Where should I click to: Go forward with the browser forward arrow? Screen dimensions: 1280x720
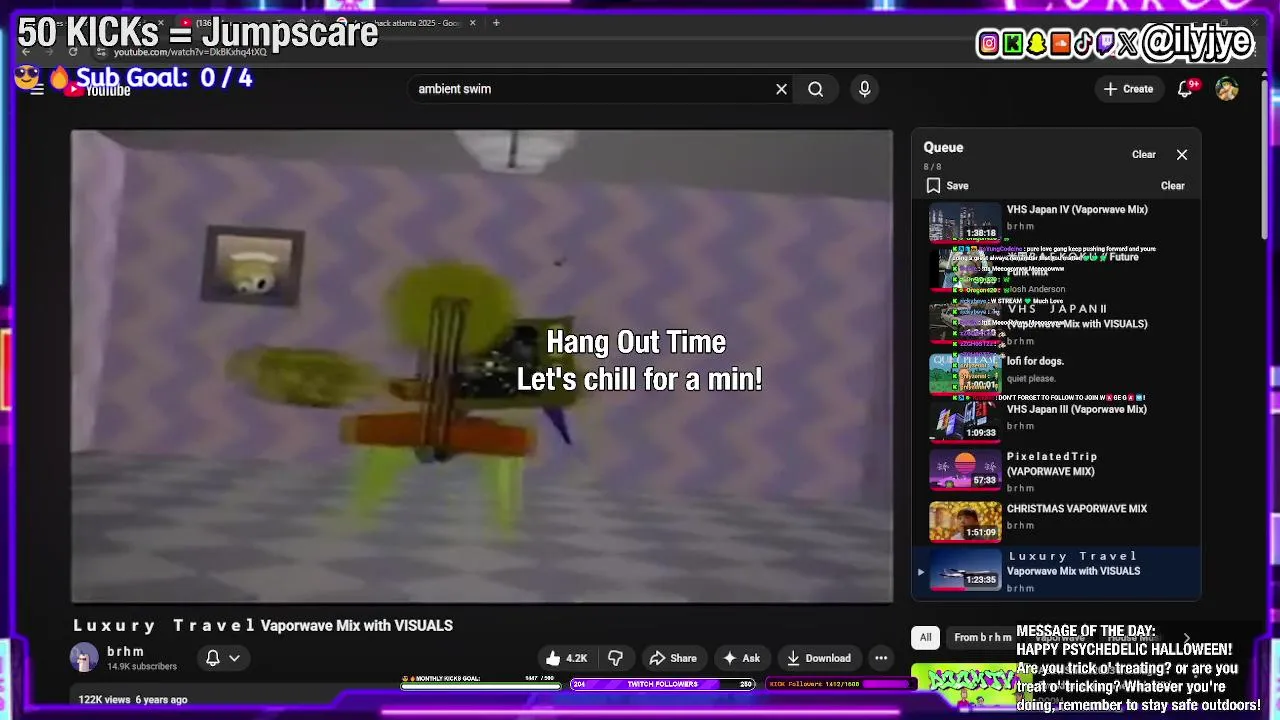[x=49, y=52]
